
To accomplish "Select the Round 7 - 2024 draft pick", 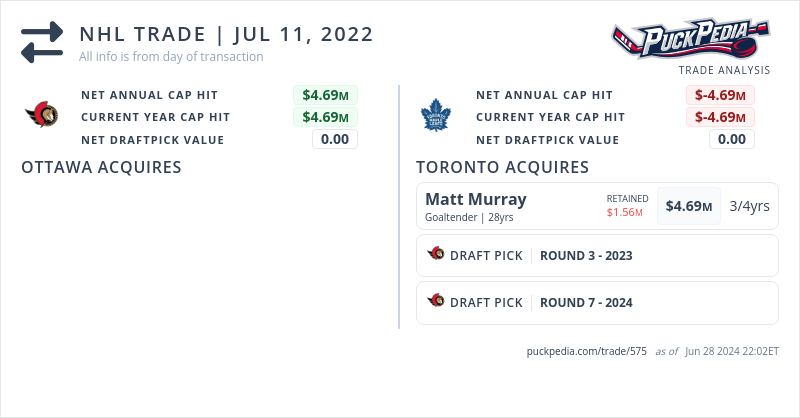I will click(586, 301).
